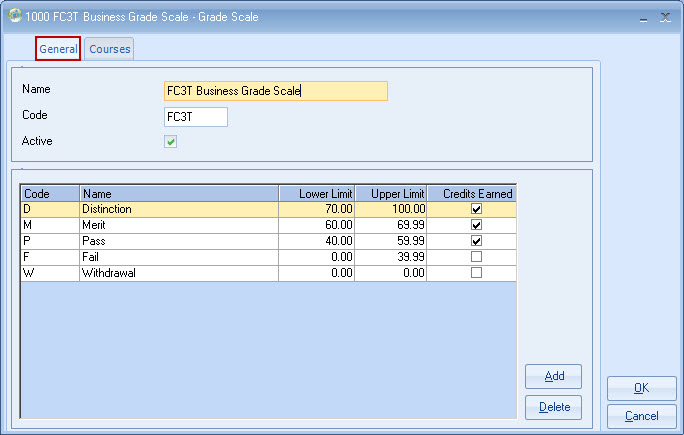
Task: Click code cell M
Action: [50, 225]
